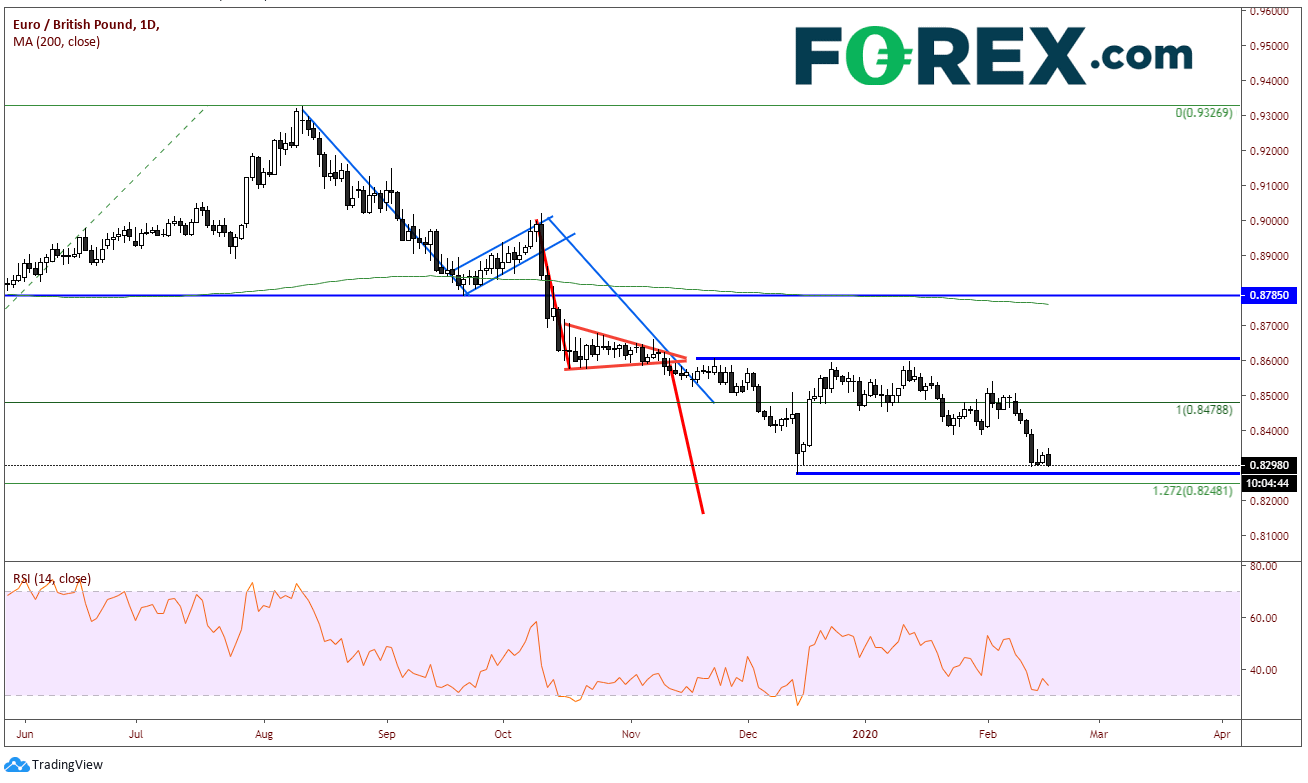Click the 0.93000 price axis label
Screen dimensions: 1308x783
click(1267, 116)
